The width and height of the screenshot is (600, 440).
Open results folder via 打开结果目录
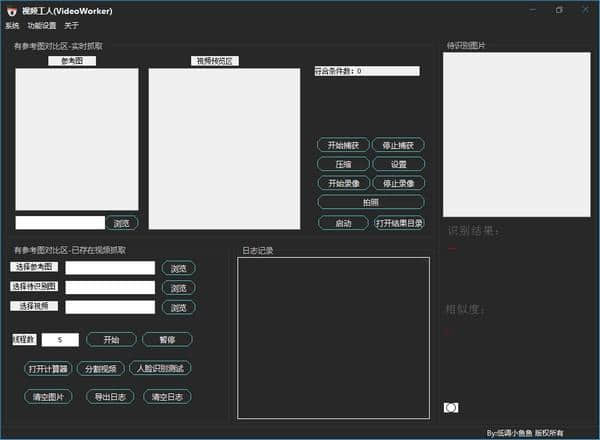(398, 223)
